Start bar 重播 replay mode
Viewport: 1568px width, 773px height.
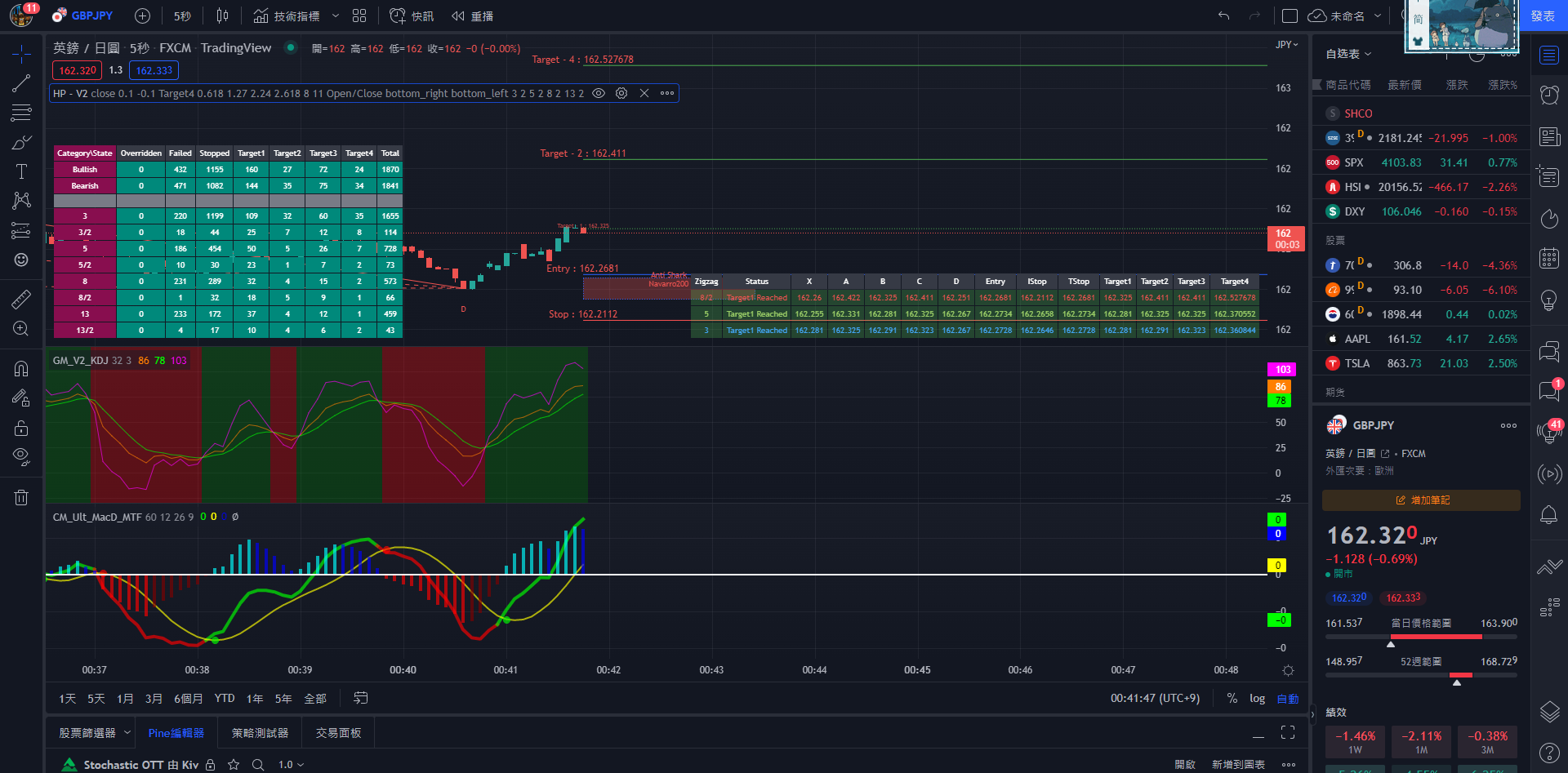[x=473, y=16]
